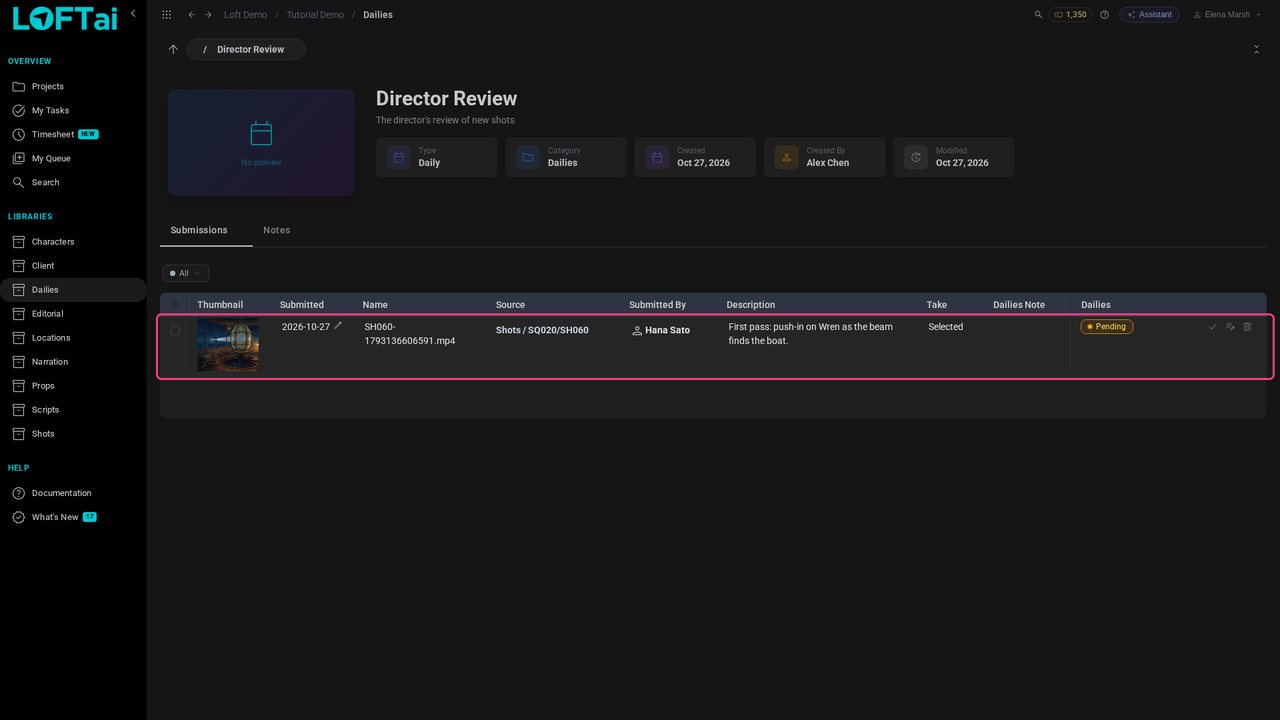Click the 1,350 credits pill
This screenshot has width=1280, height=720.
pos(1070,15)
